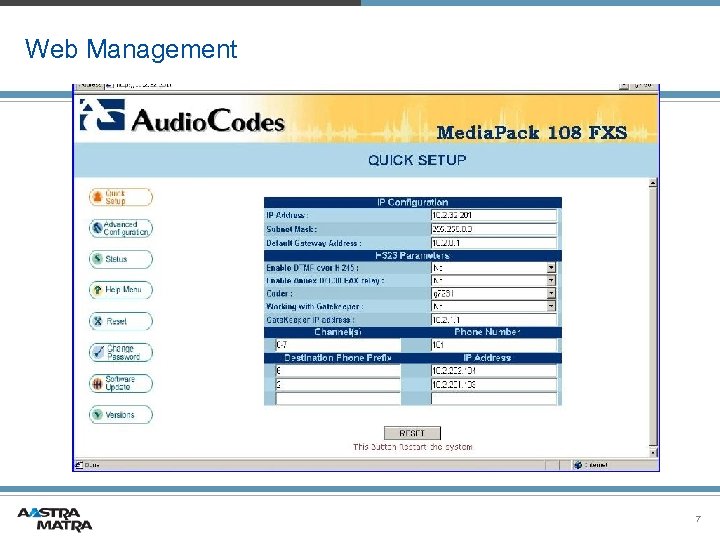
Task: Open the Change Password menu item
Action: click(121, 352)
